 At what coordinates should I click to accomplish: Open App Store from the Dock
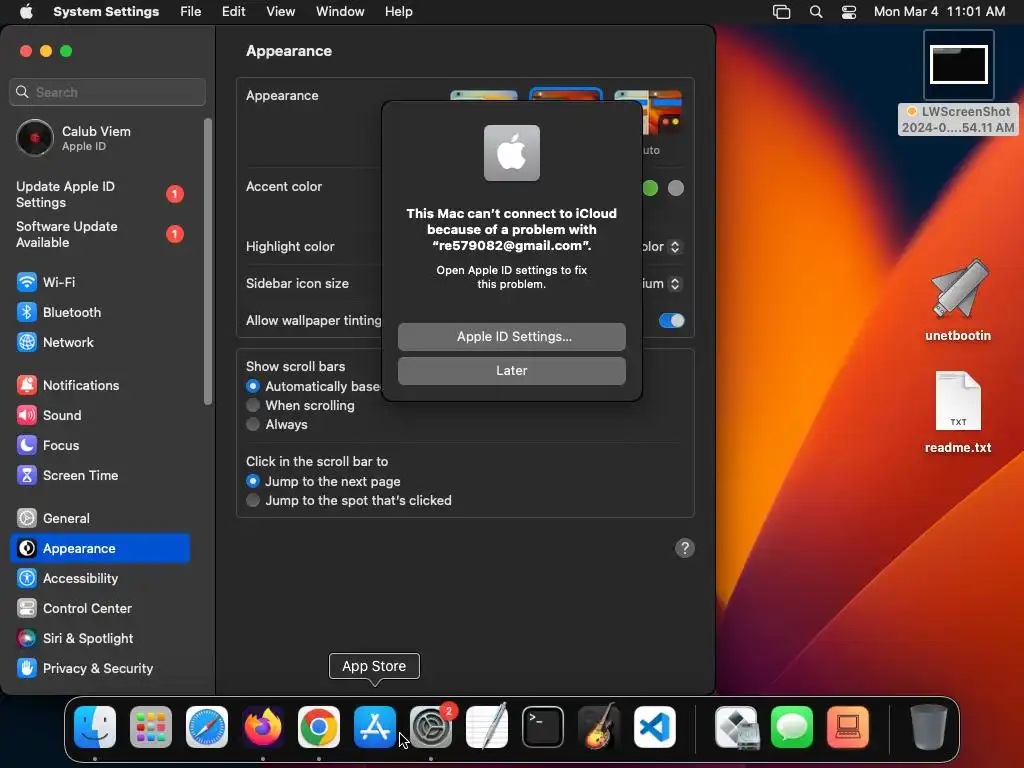coord(375,727)
